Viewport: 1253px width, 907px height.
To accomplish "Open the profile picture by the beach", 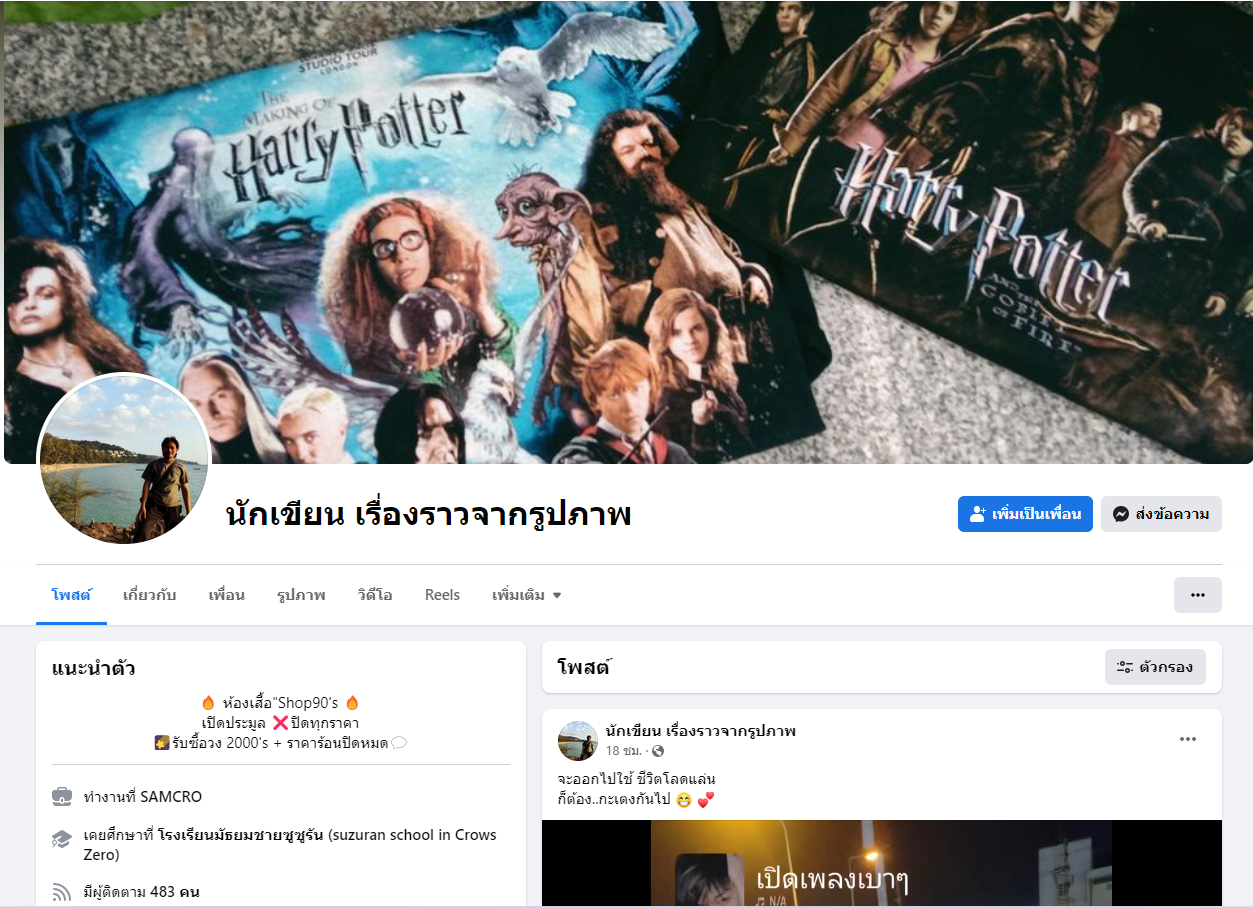I will 124,459.
